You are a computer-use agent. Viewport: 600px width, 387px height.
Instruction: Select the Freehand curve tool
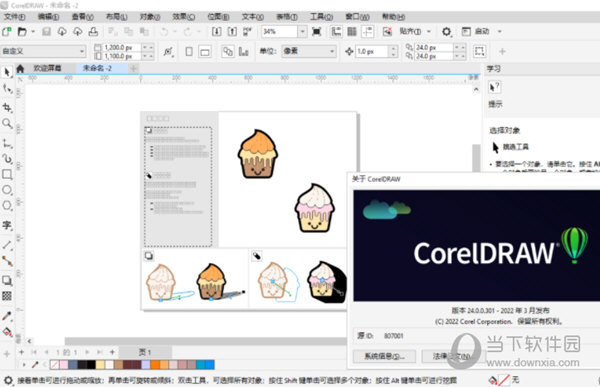point(7,144)
